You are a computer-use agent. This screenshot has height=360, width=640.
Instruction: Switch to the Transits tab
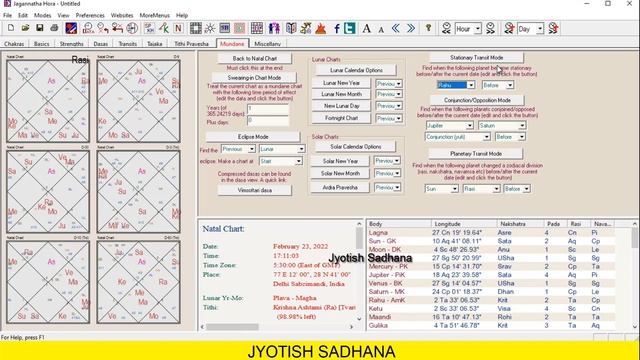coord(127,44)
